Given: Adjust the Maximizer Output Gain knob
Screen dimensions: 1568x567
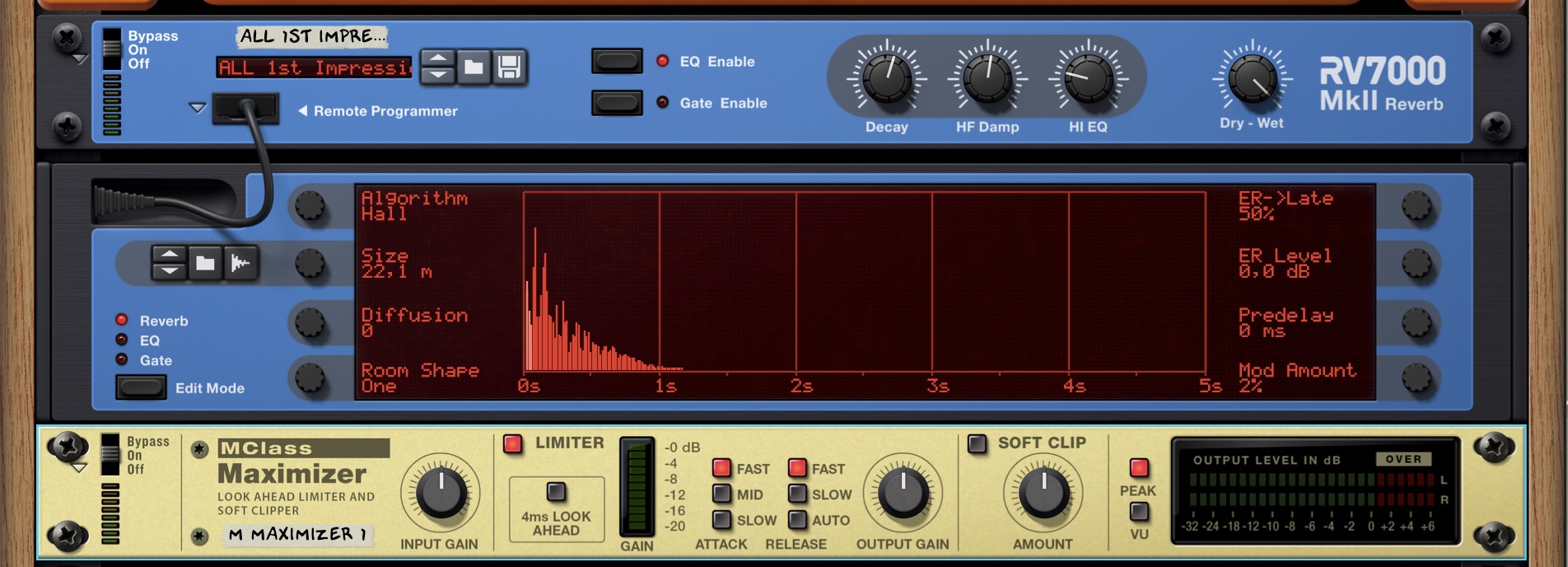Looking at the screenshot, I should 903,493.
